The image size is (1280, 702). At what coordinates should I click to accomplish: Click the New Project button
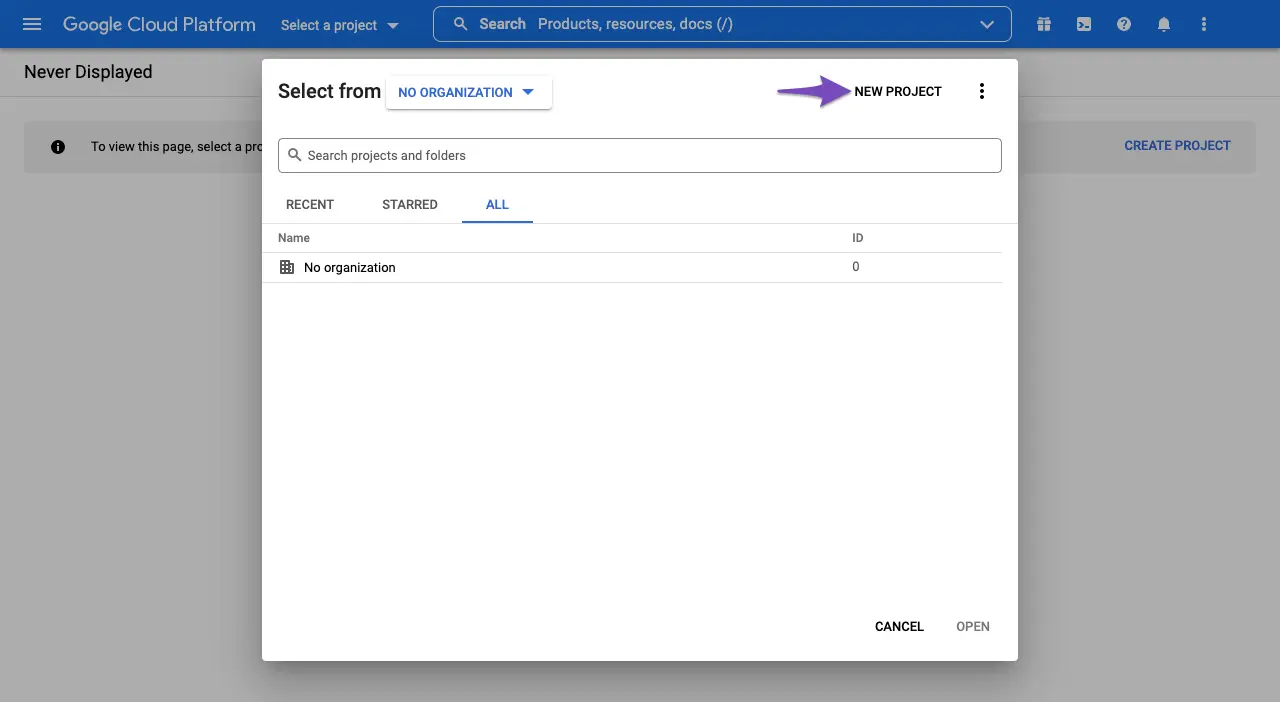click(x=897, y=92)
